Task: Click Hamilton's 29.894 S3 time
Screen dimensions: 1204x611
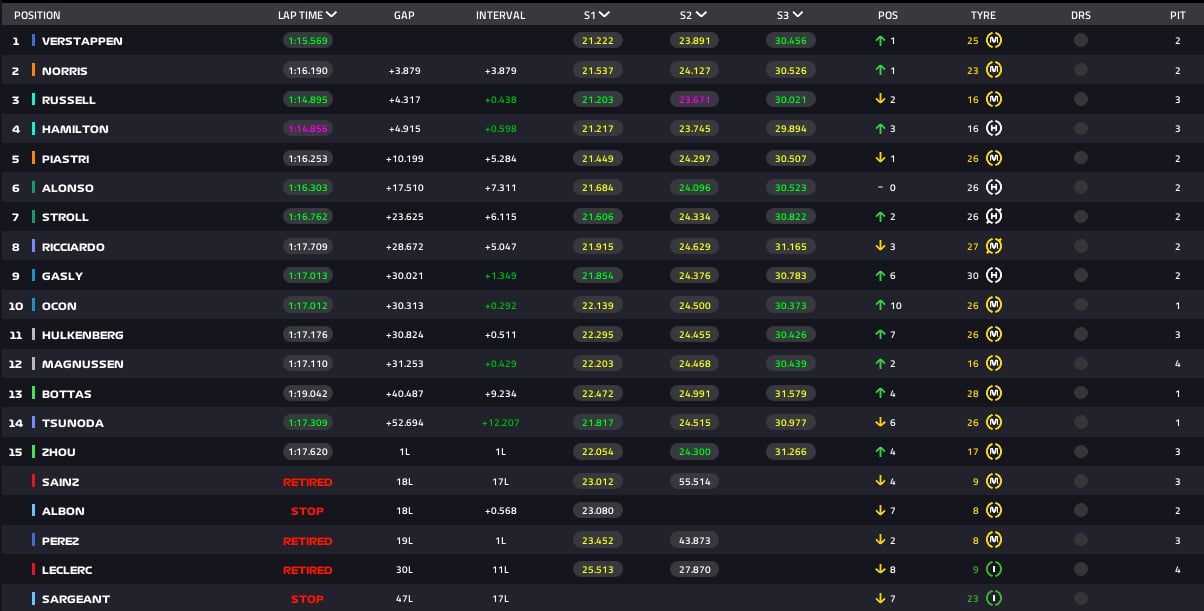Action: [x=791, y=129]
